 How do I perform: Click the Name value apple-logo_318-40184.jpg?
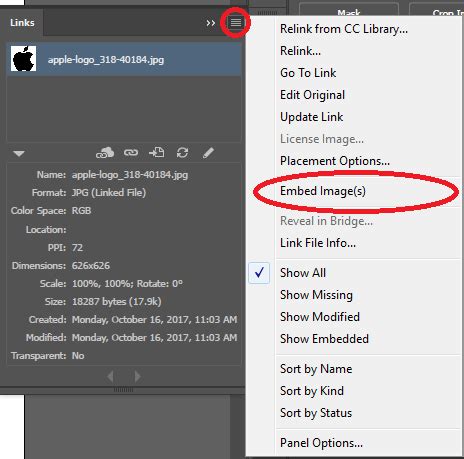click(130, 175)
